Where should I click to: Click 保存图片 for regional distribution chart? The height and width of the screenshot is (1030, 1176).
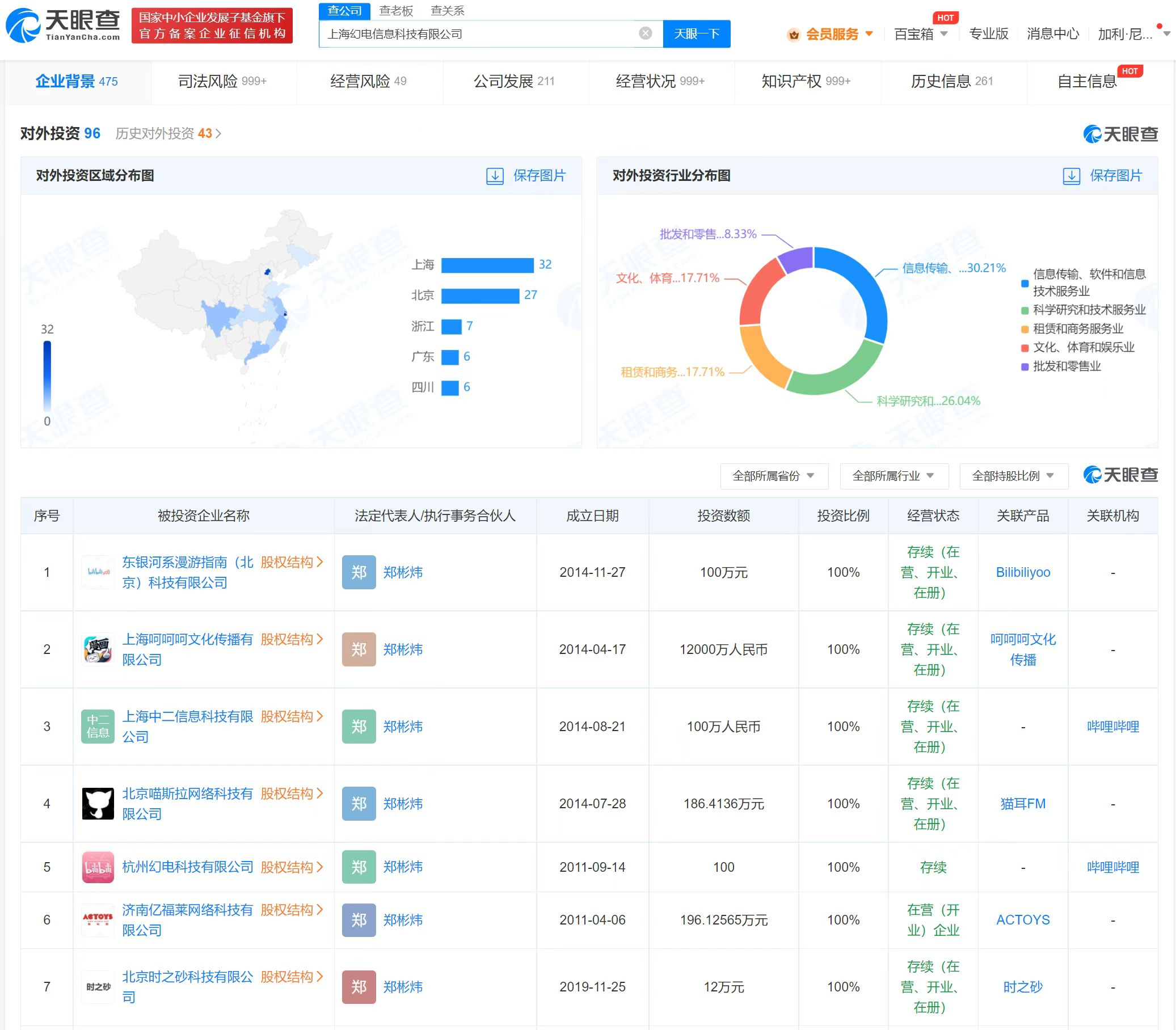coord(539,176)
